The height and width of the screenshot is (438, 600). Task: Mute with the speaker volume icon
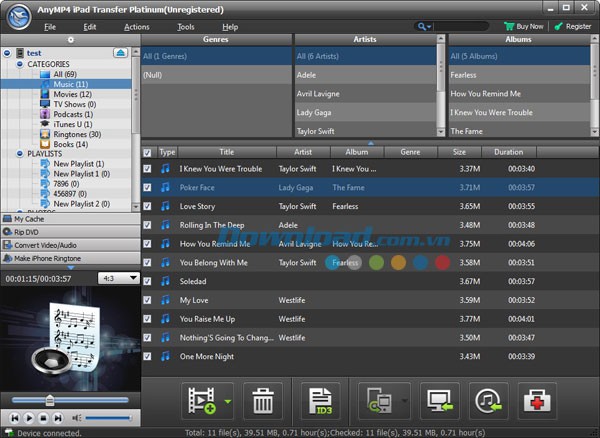pos(77,418)
